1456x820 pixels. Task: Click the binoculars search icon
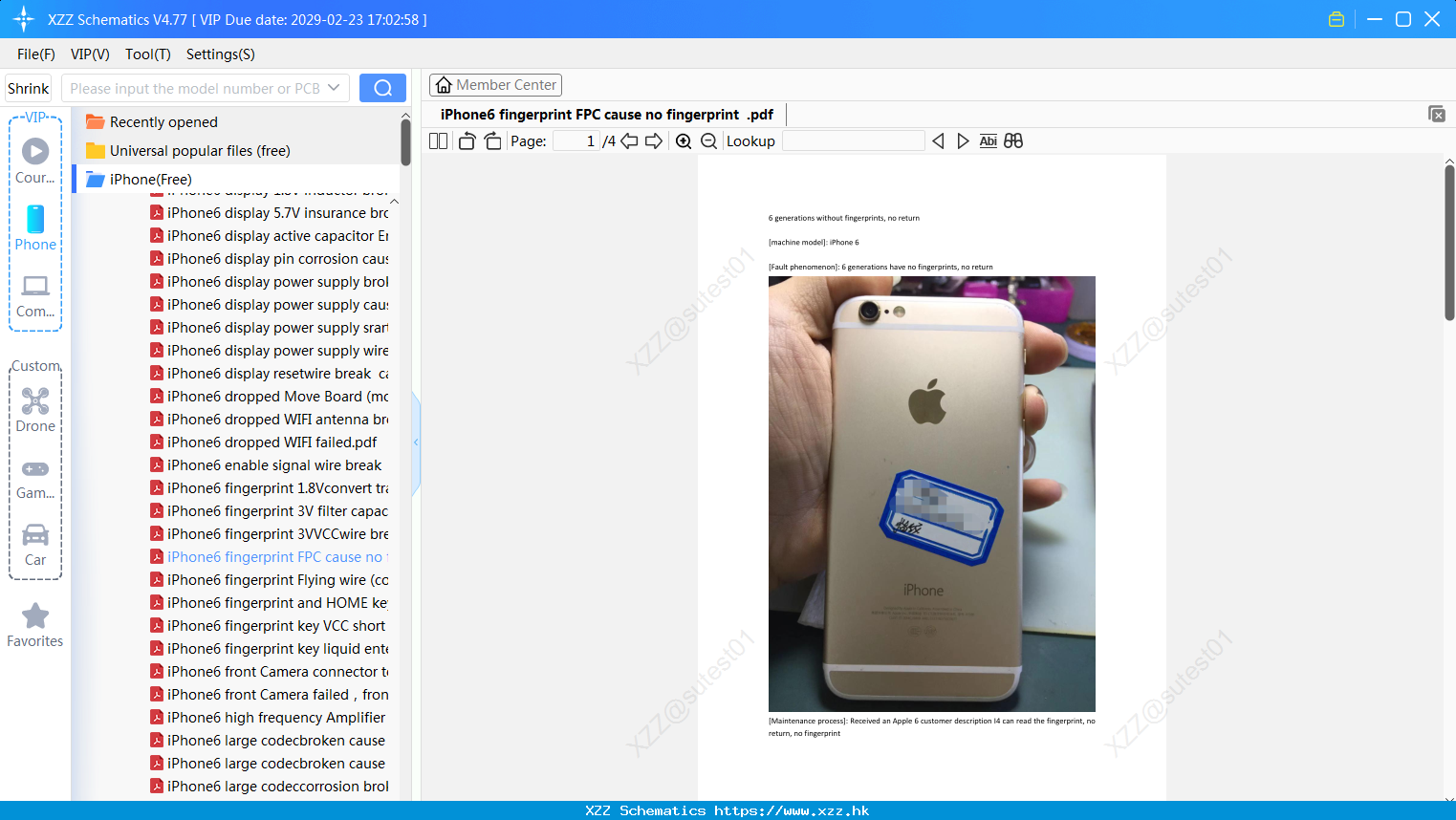[1013, 141]
